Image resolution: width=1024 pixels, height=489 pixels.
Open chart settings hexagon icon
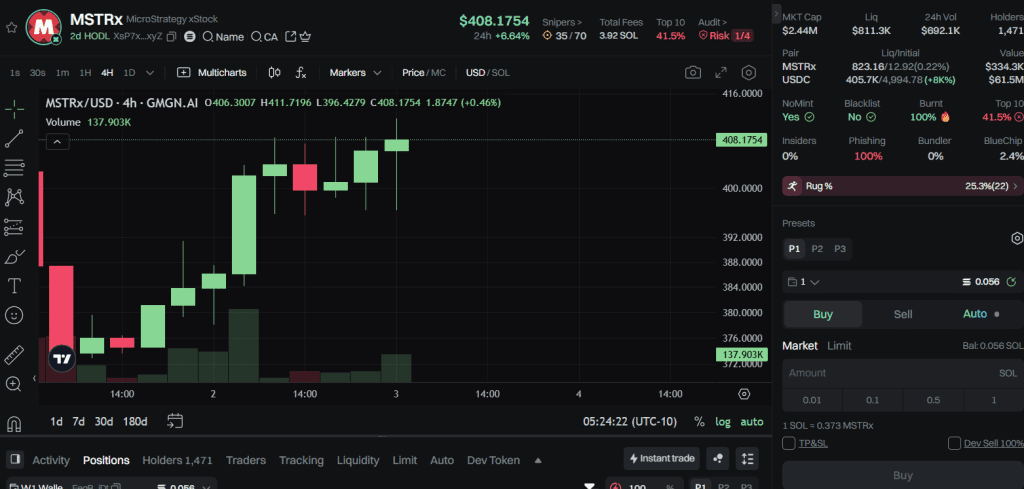click(749, 72)
